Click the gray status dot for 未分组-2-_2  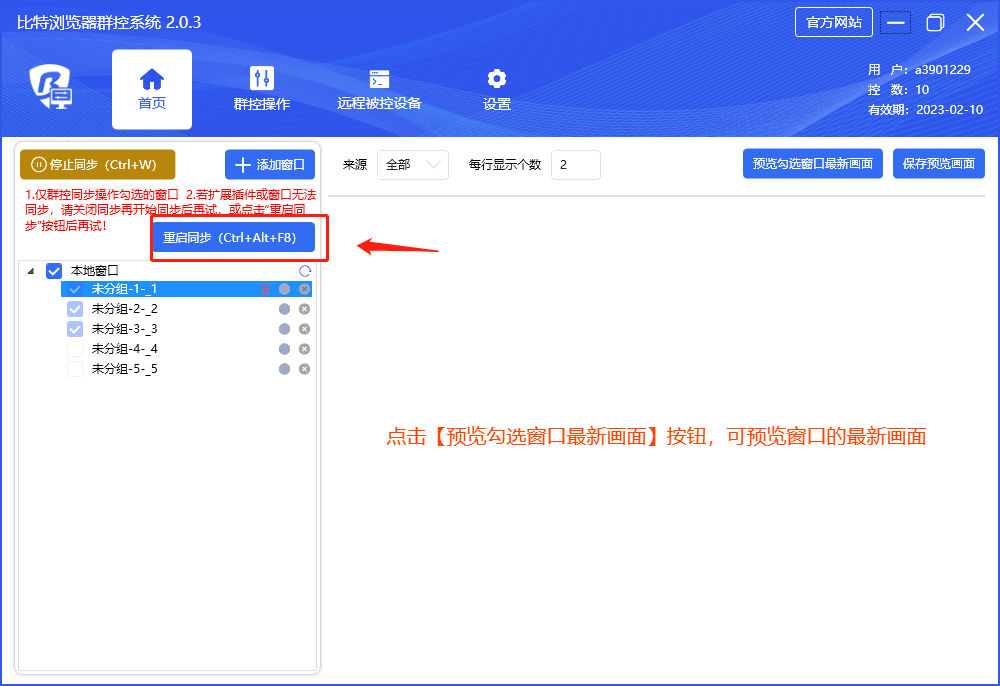(x=284, y=309)
